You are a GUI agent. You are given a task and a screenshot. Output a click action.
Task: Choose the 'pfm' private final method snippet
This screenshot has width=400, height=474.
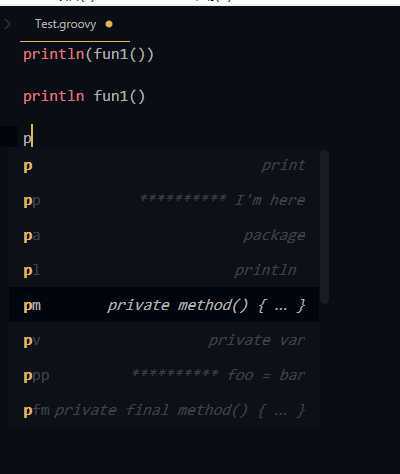tap(164, 411)
